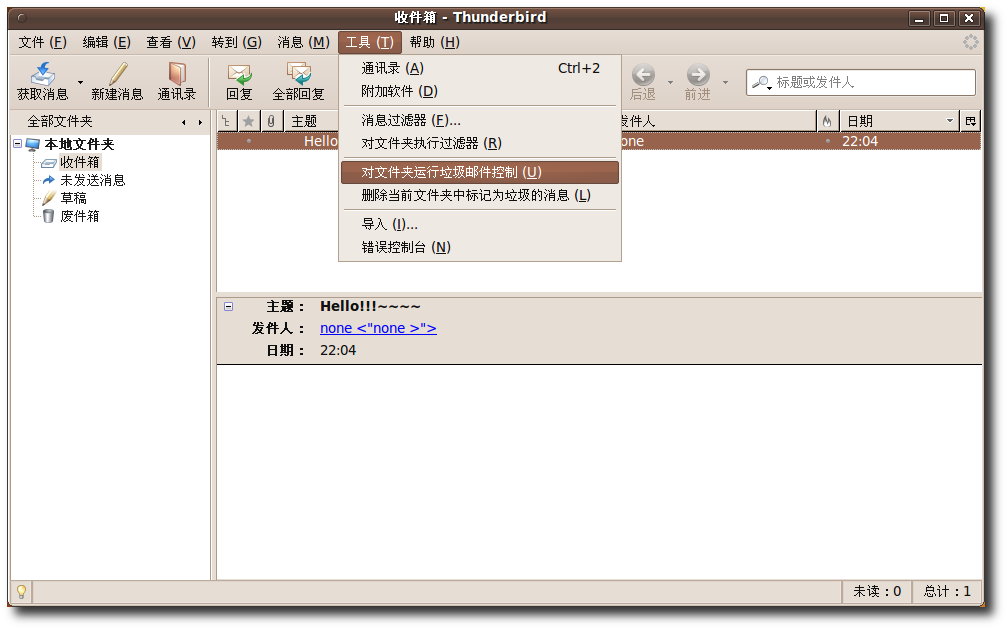Screen dimensions: 1008x630
Task: Open the dropdown beside the 前进 button
Action: (725, 82)
